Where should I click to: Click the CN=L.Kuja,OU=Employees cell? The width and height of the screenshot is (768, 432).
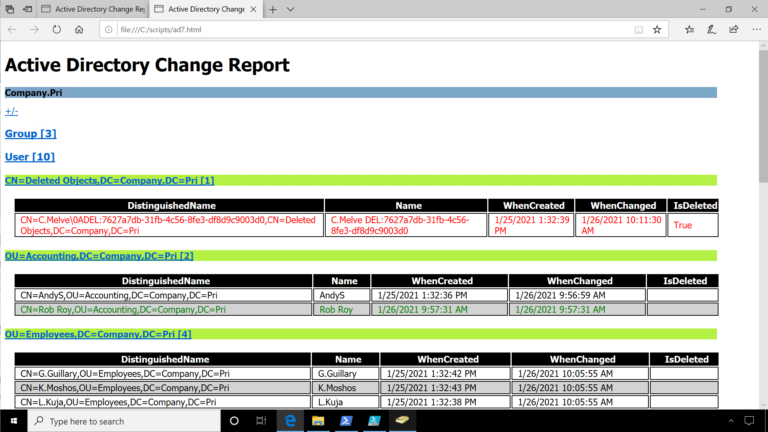click(x=163, y=402)
